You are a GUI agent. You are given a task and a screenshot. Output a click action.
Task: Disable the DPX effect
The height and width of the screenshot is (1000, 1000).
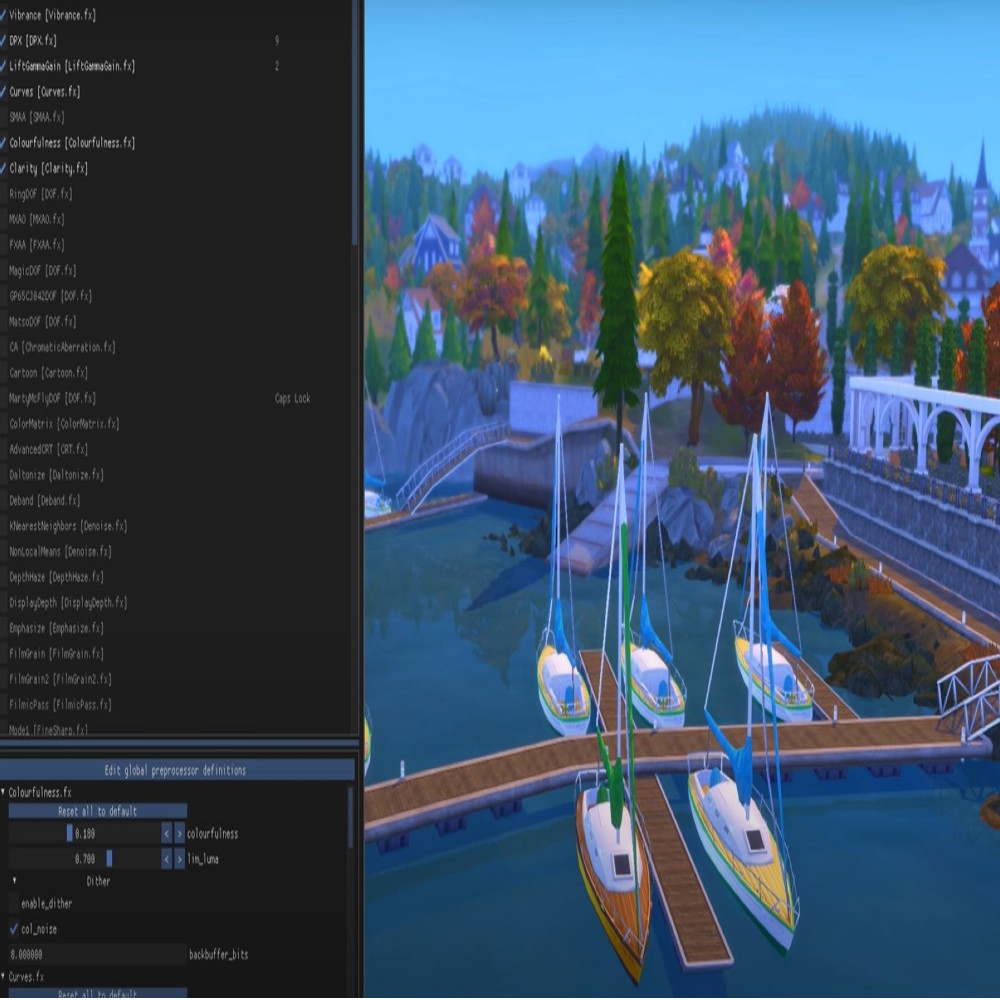(3, 40)
